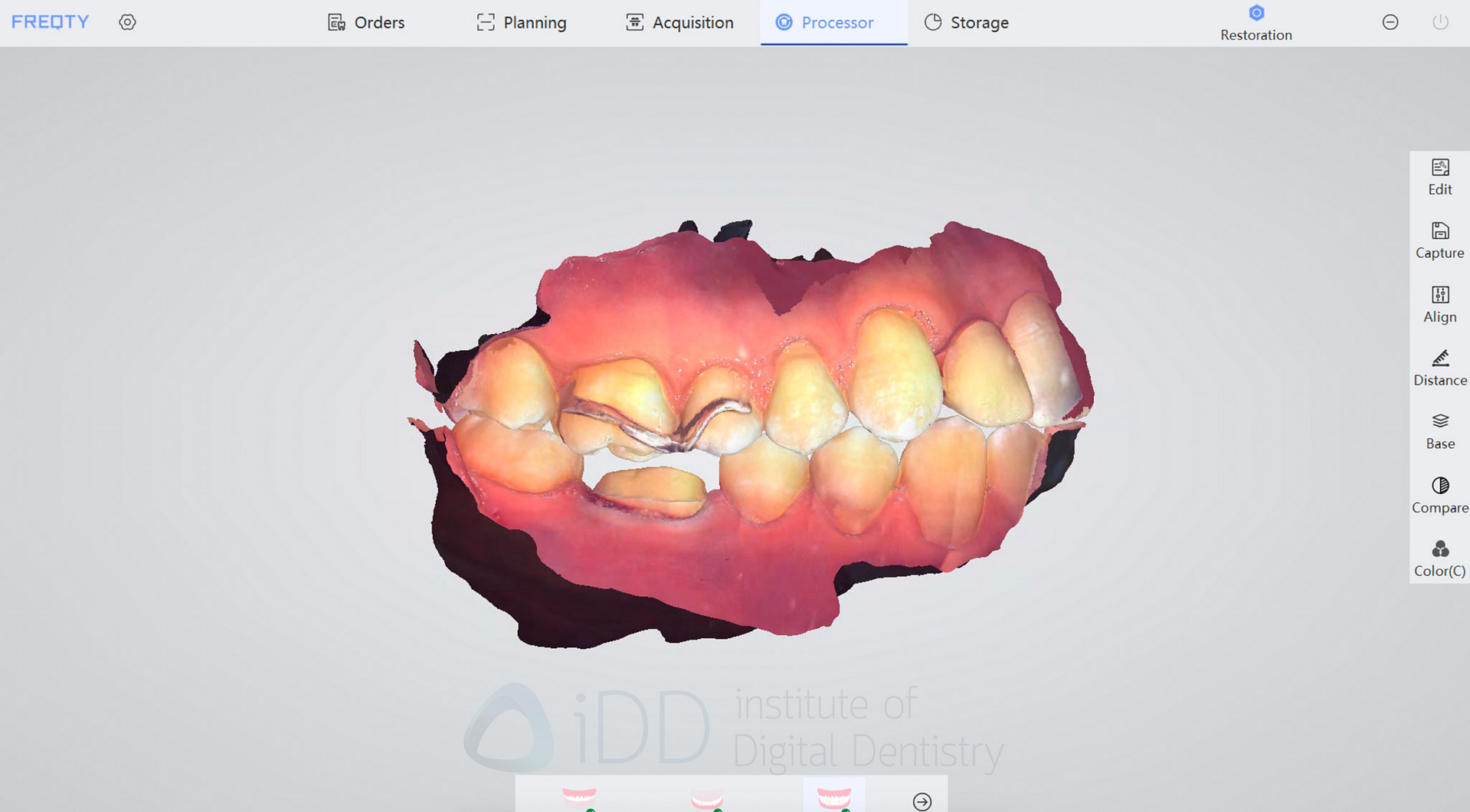Image resolution: width=1470 pixels, height=812 pixels.
Task: Go to the Acquisition stage
Action: (x=679, y=22)
